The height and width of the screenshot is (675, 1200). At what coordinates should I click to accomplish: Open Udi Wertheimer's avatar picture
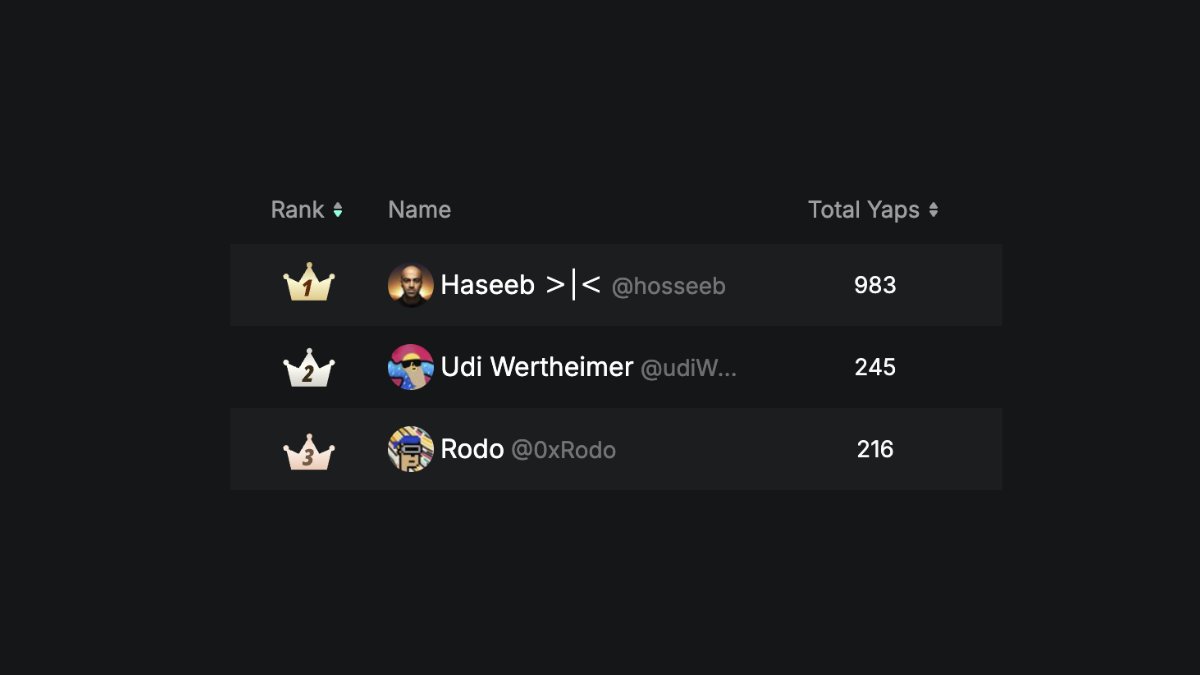[411, 367]
